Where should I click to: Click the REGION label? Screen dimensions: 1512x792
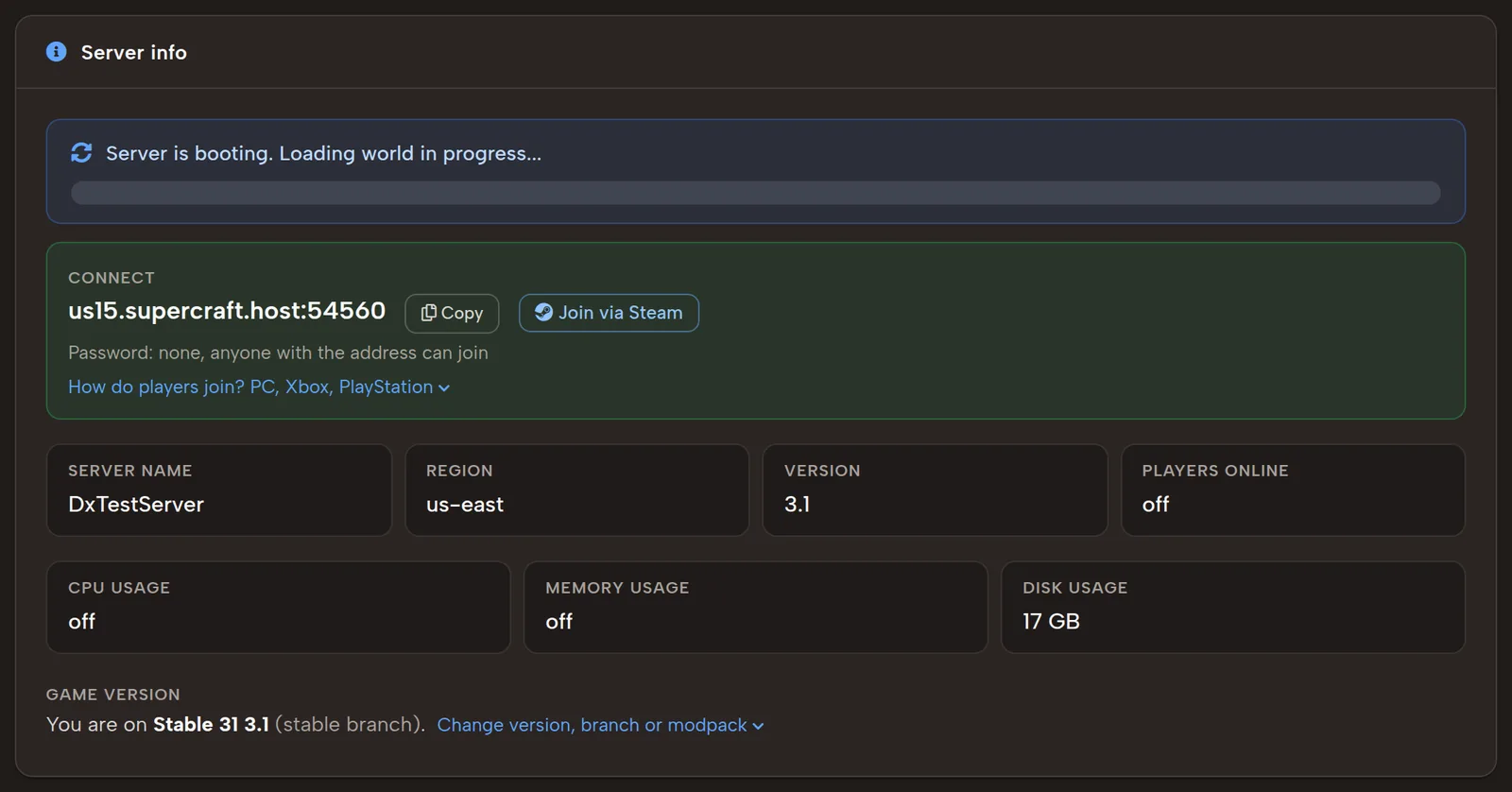[x=459, y=471]
